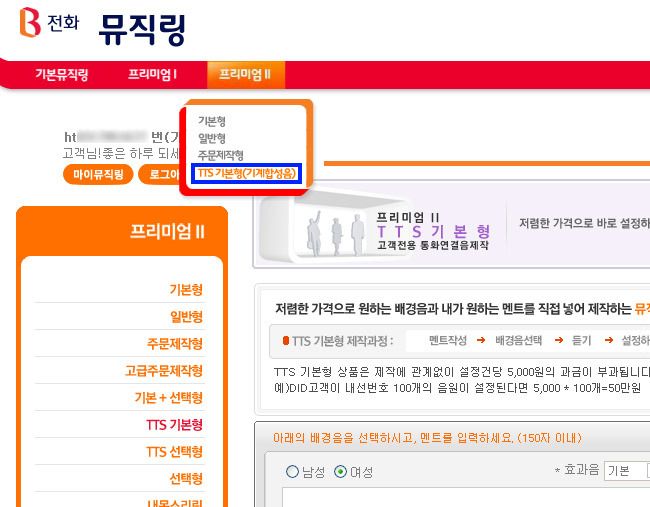Image resolution: width=650 pixels, height=507 pixels.
Task: Open 기본형 in the left sidebar
Action: point(186,289)
